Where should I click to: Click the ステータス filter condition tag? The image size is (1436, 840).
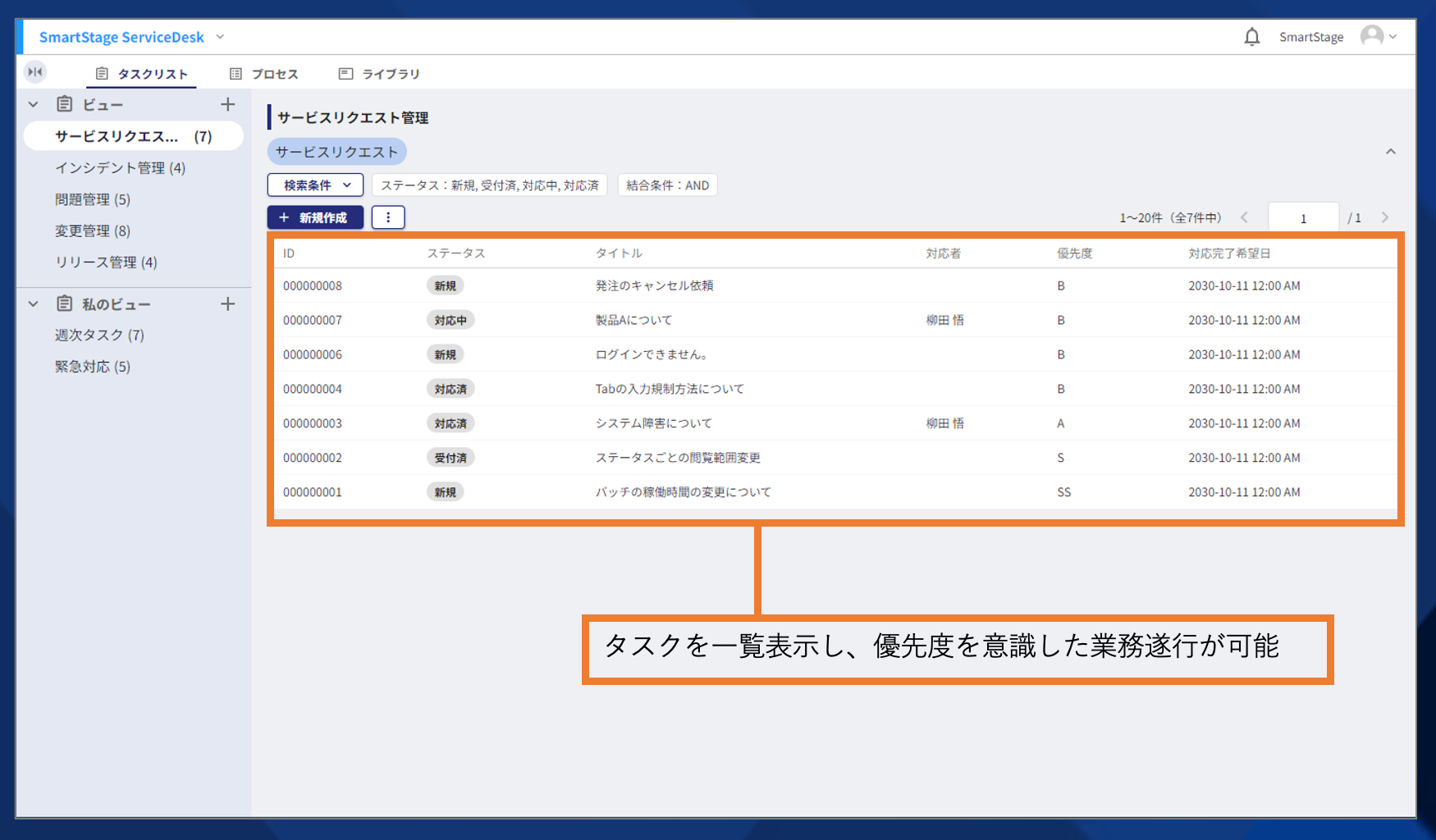[490, 185]
